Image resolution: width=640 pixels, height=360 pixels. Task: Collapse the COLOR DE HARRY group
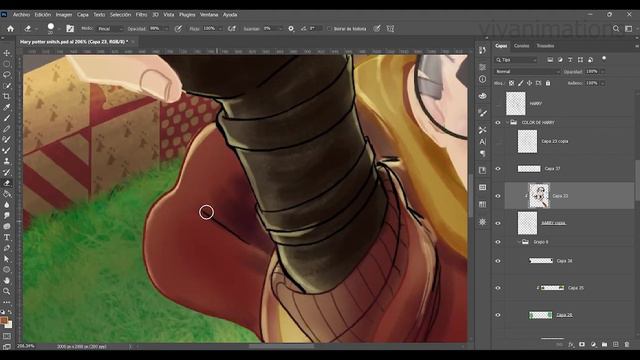click(x=507, y=122)
